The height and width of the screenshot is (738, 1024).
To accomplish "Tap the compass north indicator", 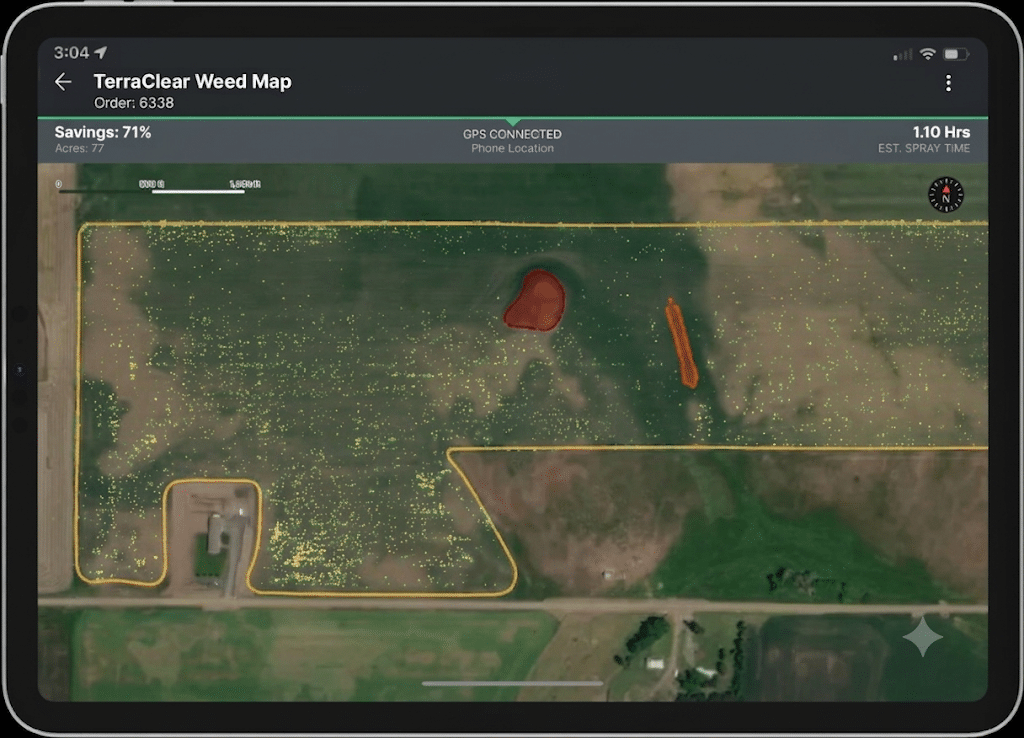I will coord(946,195).
